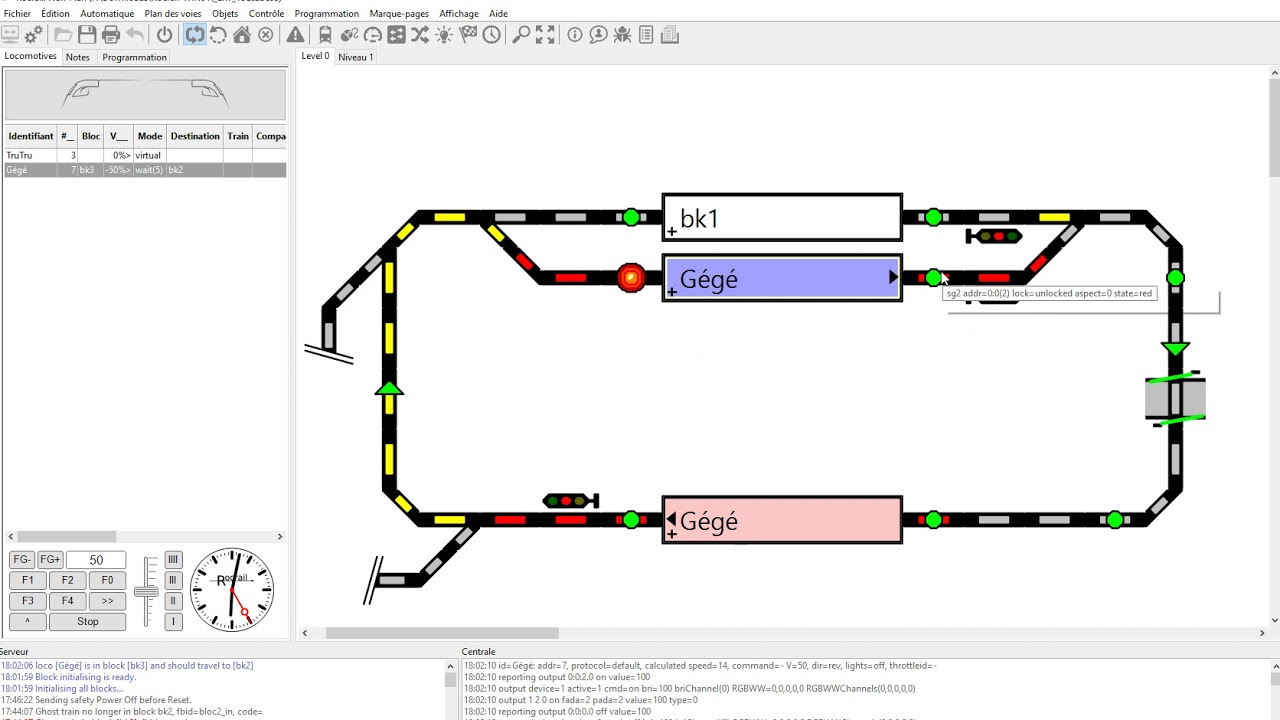Select the blue Gégé block
Image resolution: width=1280 pixels, height=720 pixels.
782,278
